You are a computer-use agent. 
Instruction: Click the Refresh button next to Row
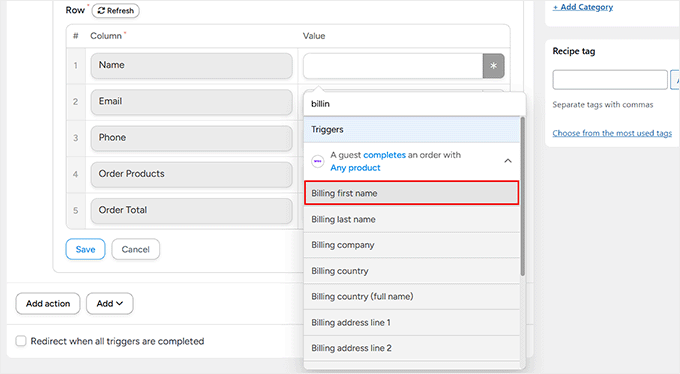115,11
